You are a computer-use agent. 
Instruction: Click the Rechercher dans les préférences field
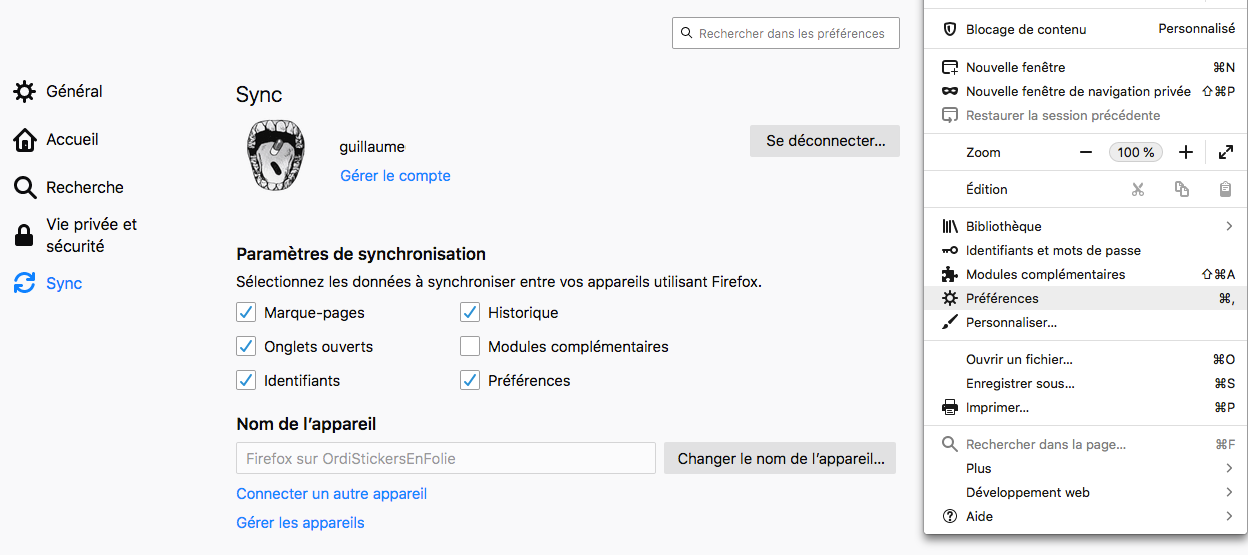[786, 33]
